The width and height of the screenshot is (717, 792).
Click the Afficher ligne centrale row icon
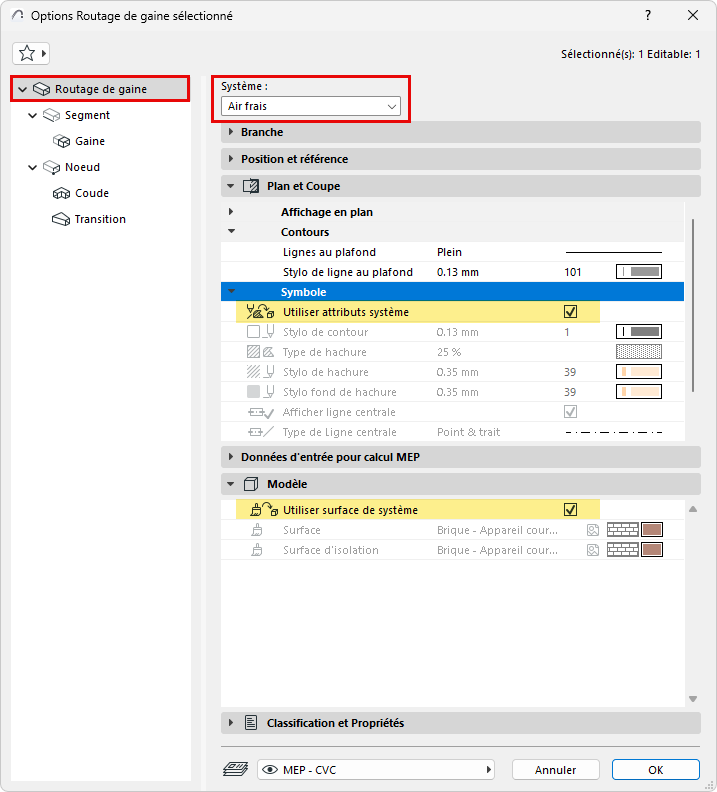tap(261, 413)
